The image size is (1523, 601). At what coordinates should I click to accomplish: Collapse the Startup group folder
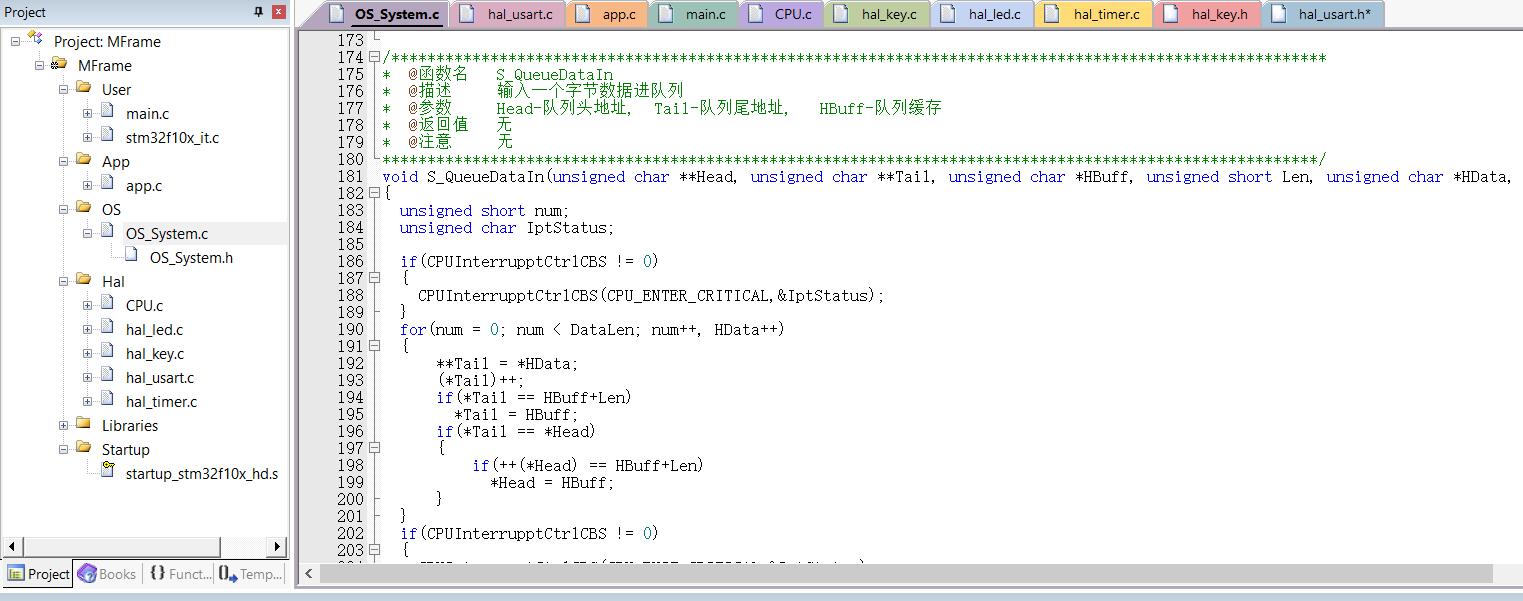[x=63, y=449]
